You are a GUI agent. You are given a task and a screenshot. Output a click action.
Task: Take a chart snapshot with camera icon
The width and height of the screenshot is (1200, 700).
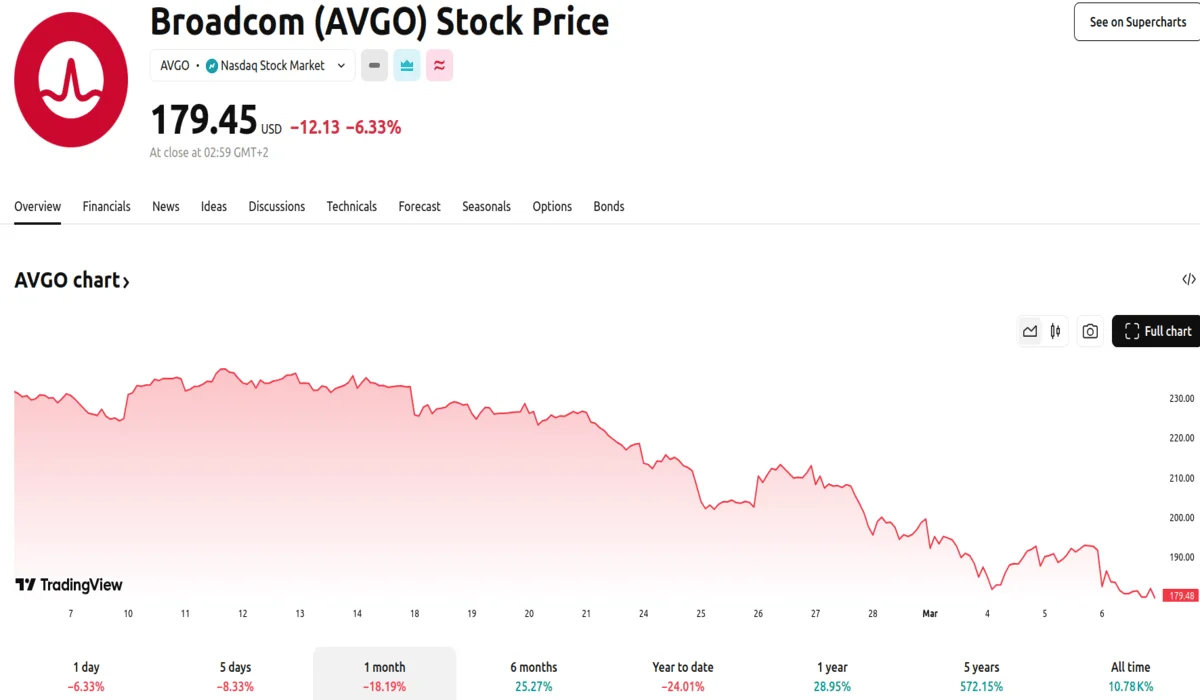click(1089, 331)
